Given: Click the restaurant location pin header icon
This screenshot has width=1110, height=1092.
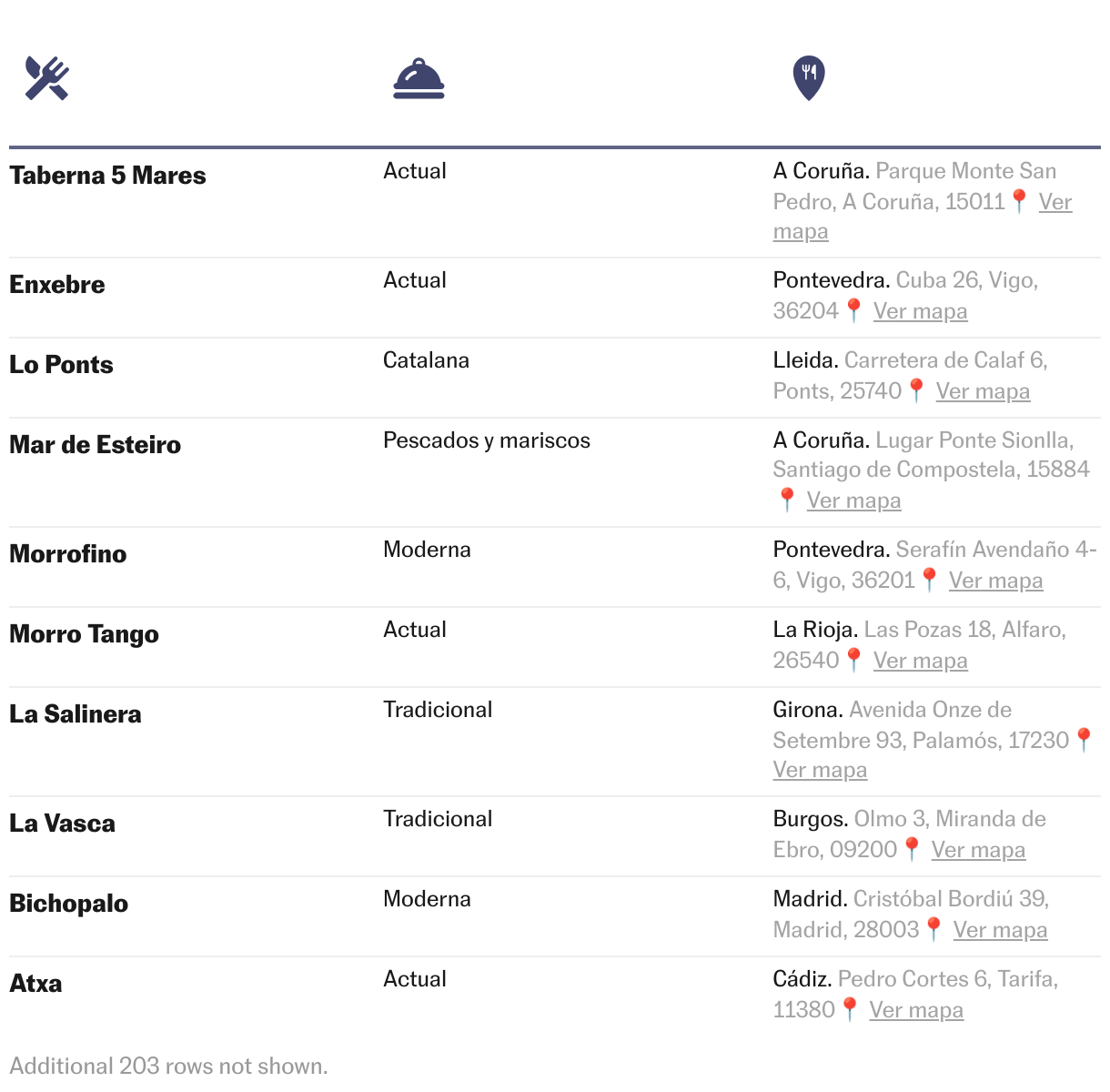Looking at the screenshot, I should point(809,78).
